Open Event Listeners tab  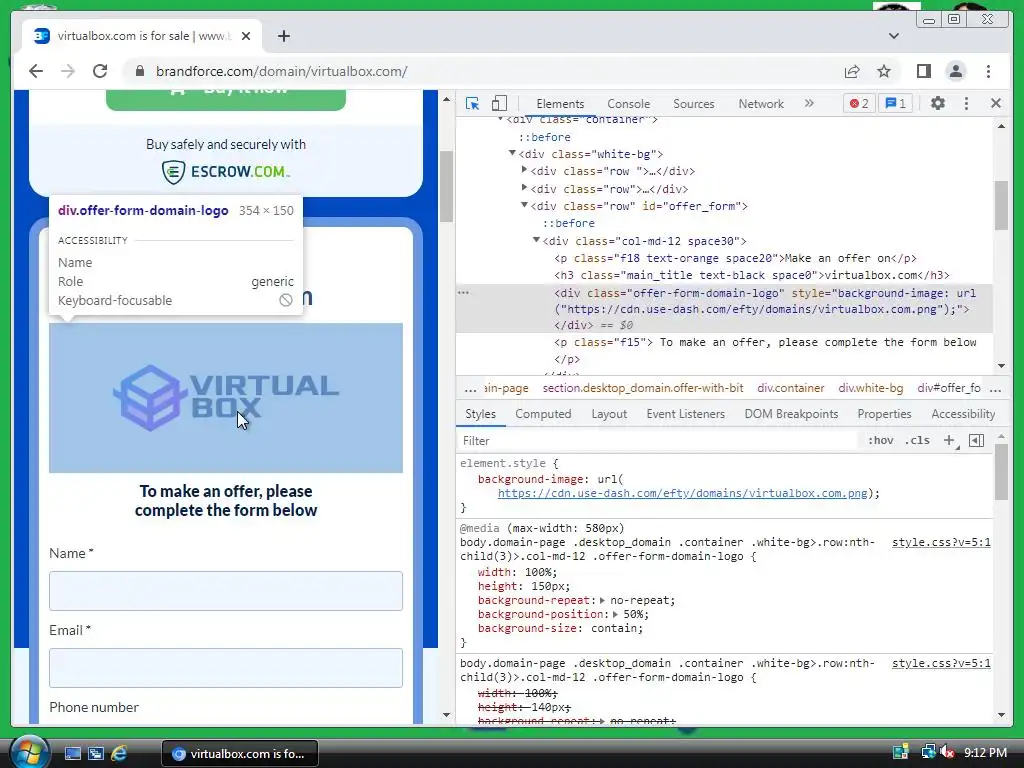[686, 414]
